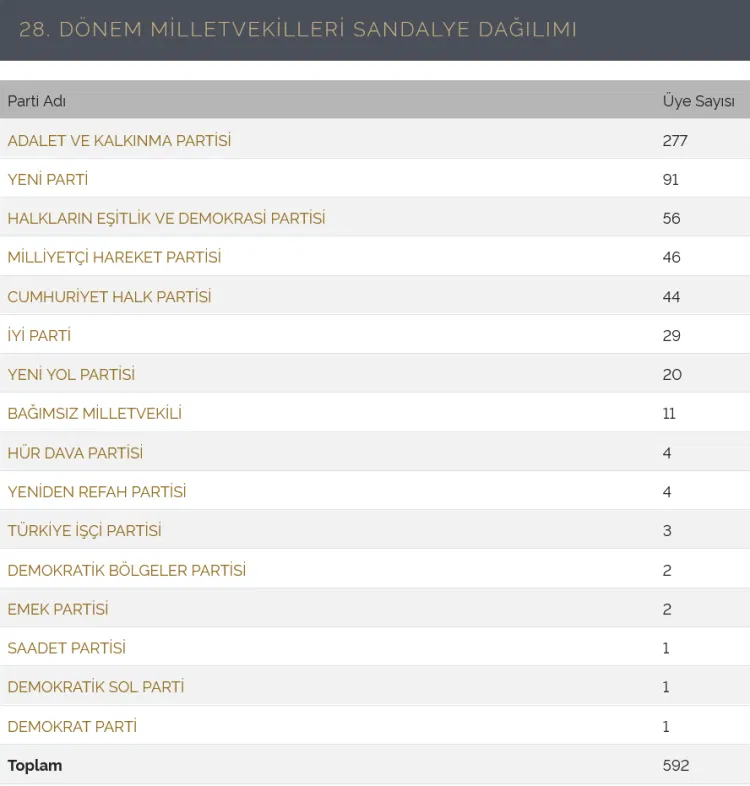
Task: Click YENİDEN REFAH PARTİSİ link
Action: (97, 492)
